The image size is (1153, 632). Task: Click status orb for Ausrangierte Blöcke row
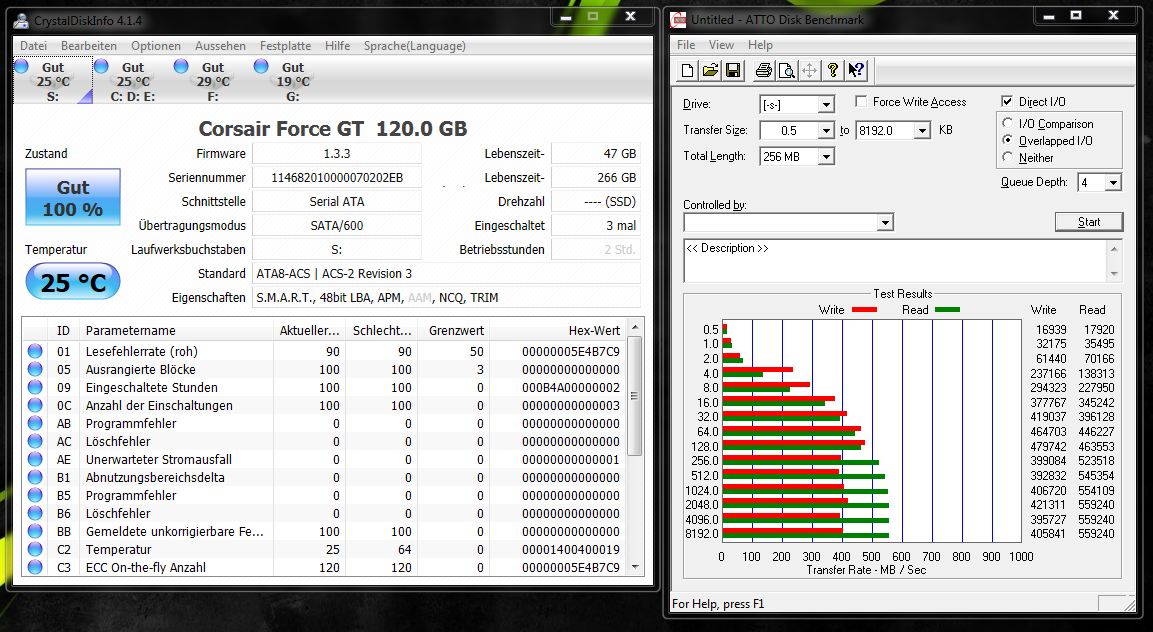pos(35,369)
